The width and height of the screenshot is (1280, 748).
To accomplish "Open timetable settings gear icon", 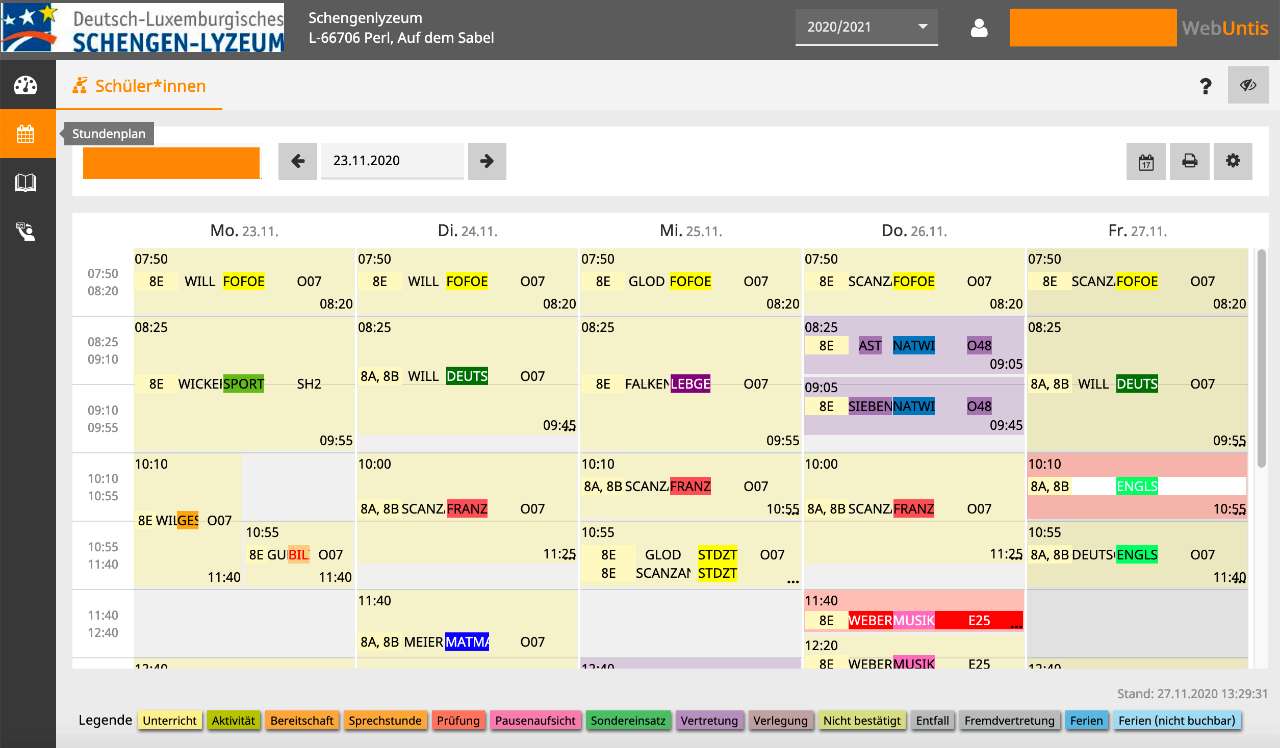I will pyautogui.click(x=1233, y=161).
